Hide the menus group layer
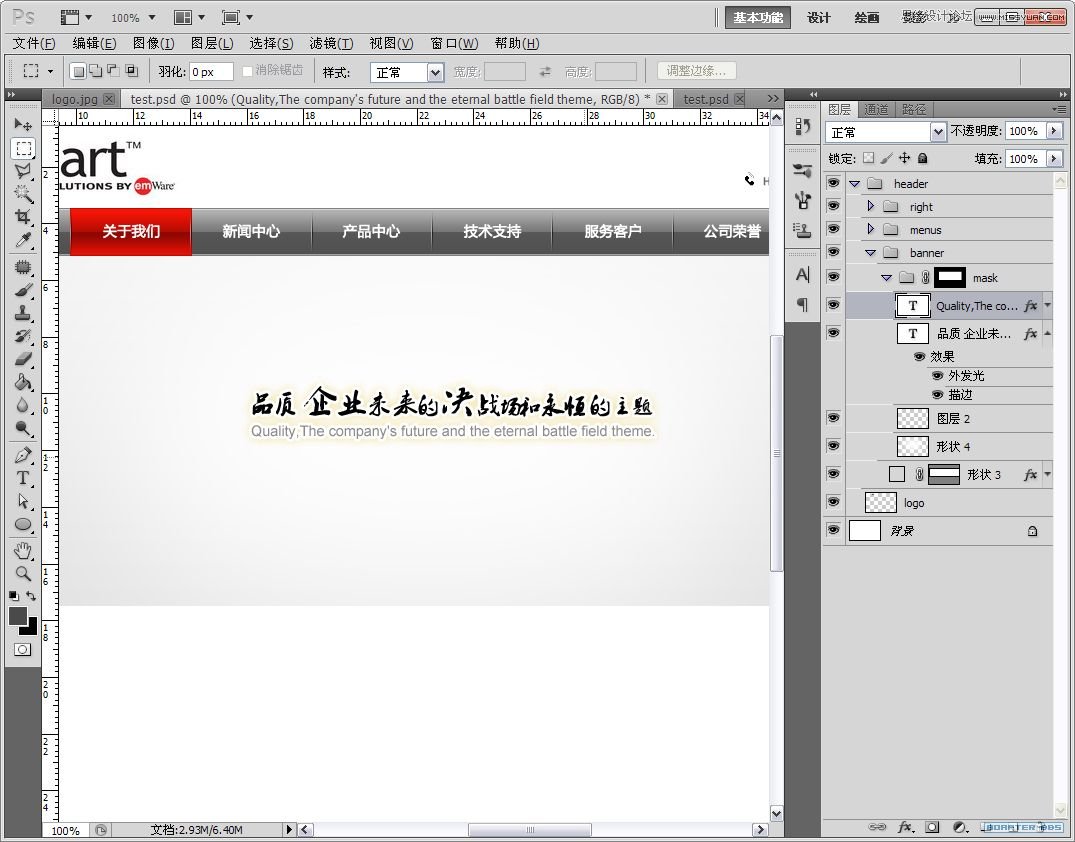The height and width of the screenshot is (842, 1075). click(833, 229)
